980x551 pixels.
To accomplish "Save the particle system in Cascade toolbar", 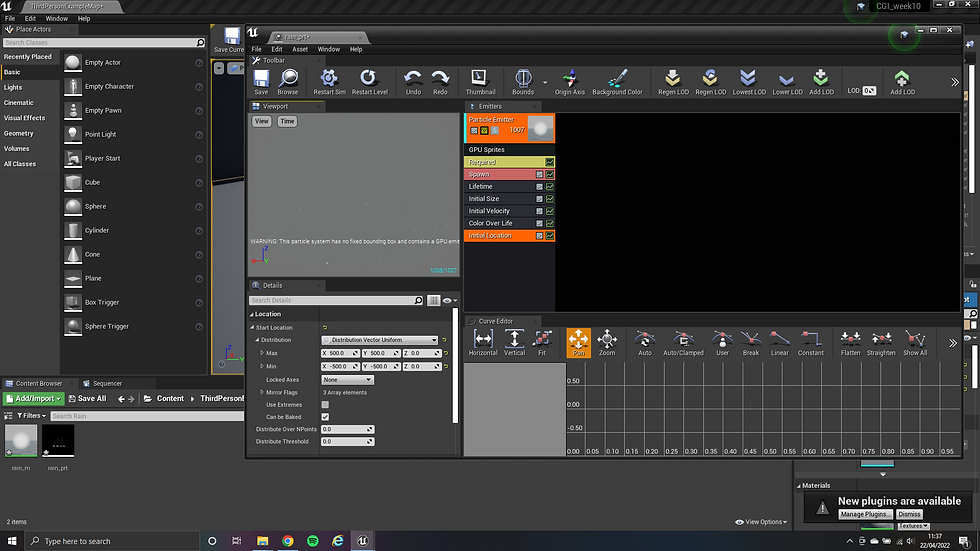I will (x=261, y=82).
